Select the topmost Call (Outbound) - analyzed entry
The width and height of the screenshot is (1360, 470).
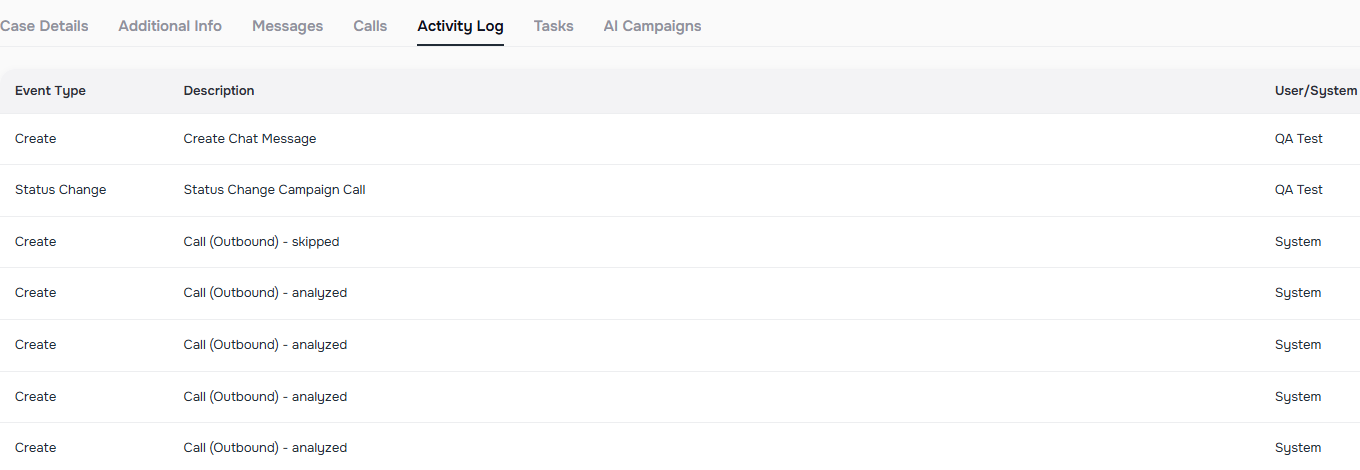265,293
